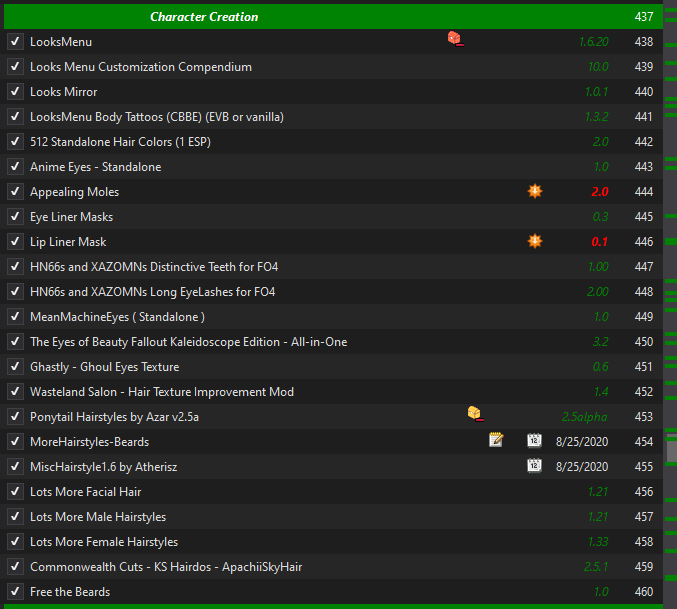The width and height of the screenshot is (677, 609).
Task: Toggle MiscHairstyle1.6 by Atherisz checkbox
Action: click(x=15, y=467)
